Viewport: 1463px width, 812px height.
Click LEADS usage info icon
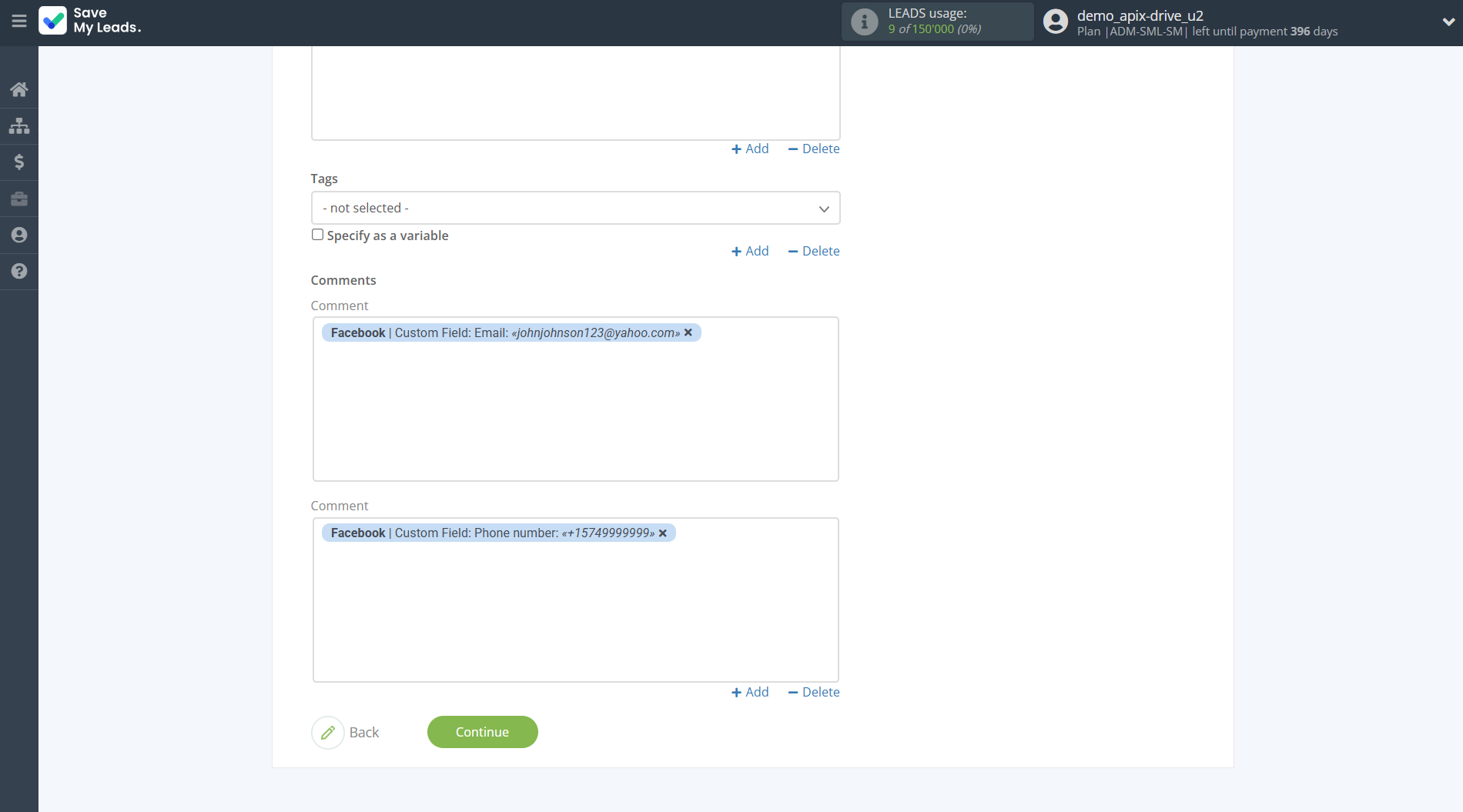click(864, 22)
